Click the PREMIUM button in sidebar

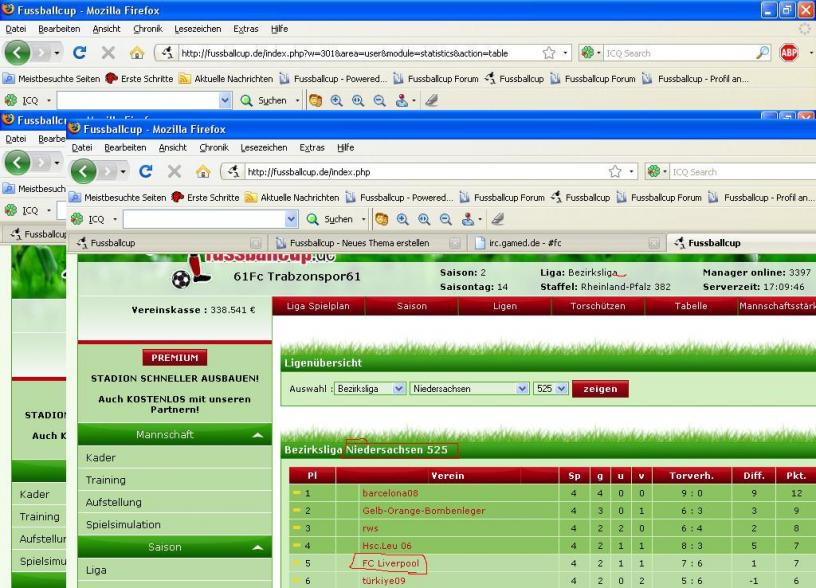click(173, 357)
